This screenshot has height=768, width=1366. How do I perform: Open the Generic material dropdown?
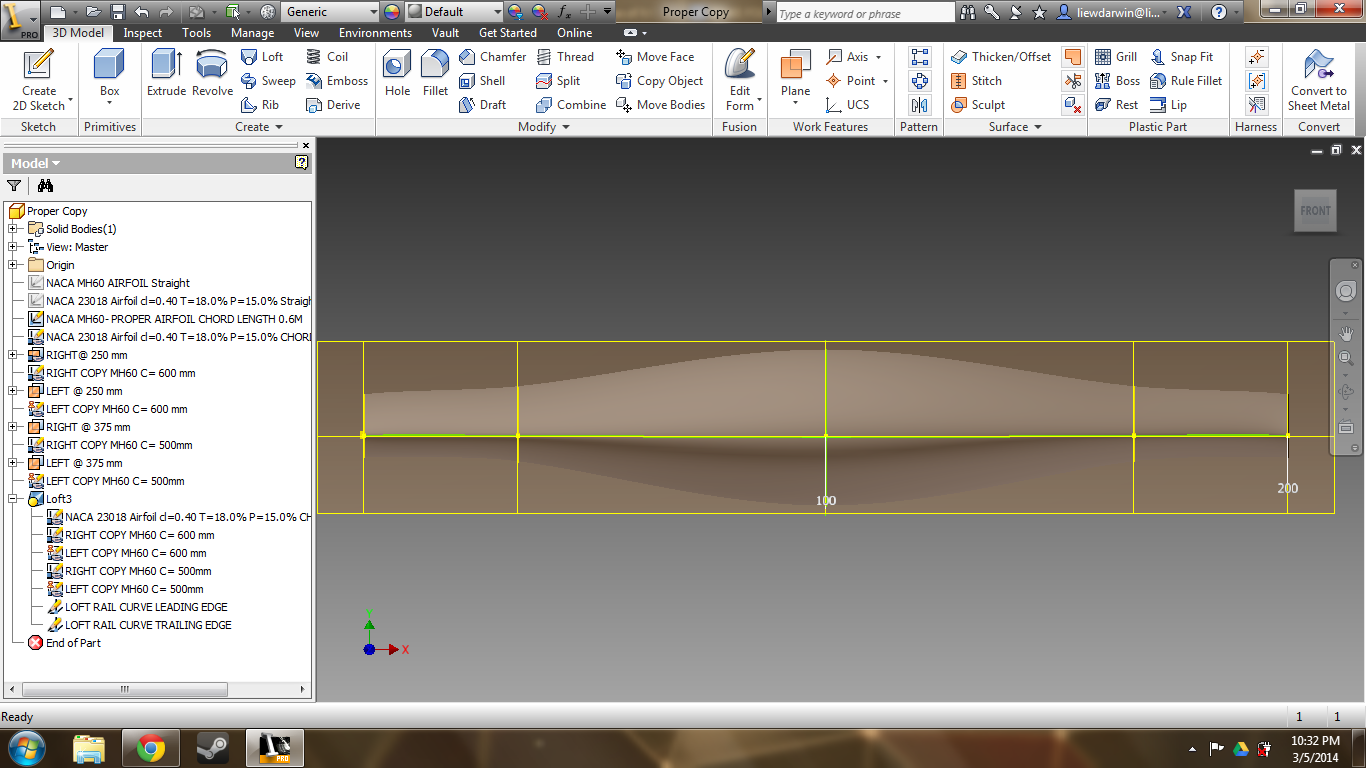[x=330, y=11]
